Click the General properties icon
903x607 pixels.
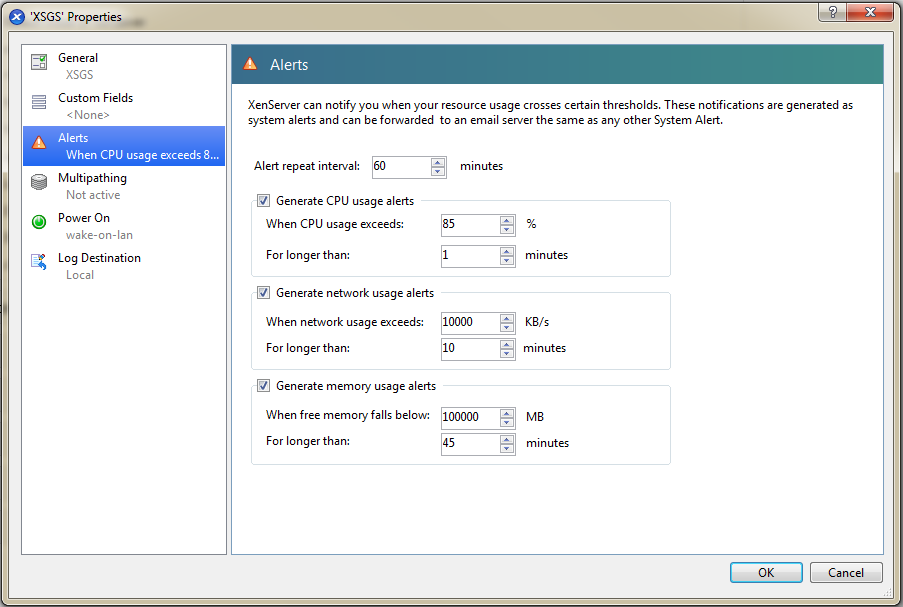pos(39,63)
